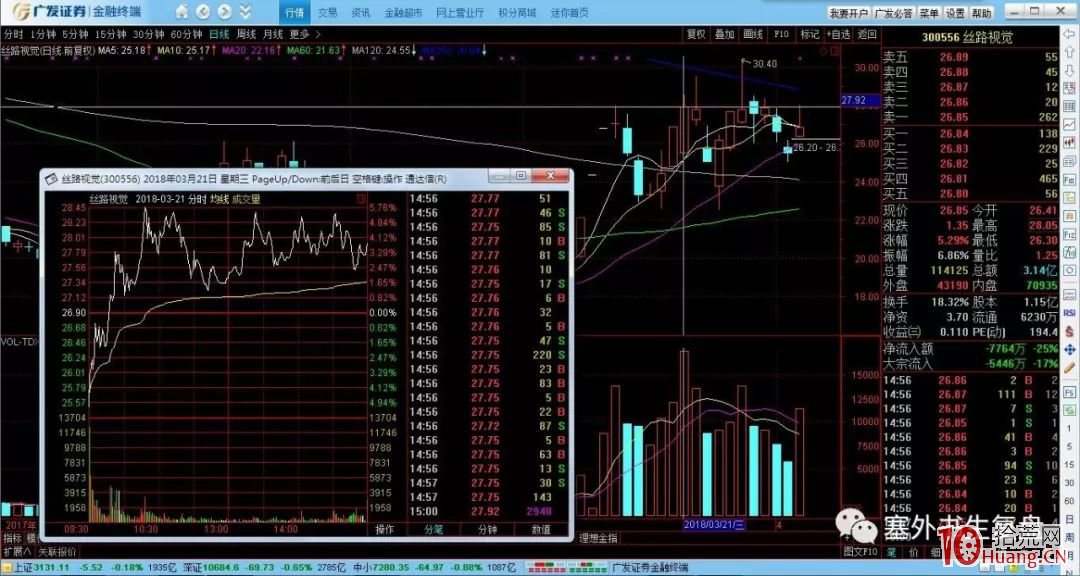Open the 叠加 overlay options
The width and height of the screenshot is (1080, 576).
[x=724, y=34]
